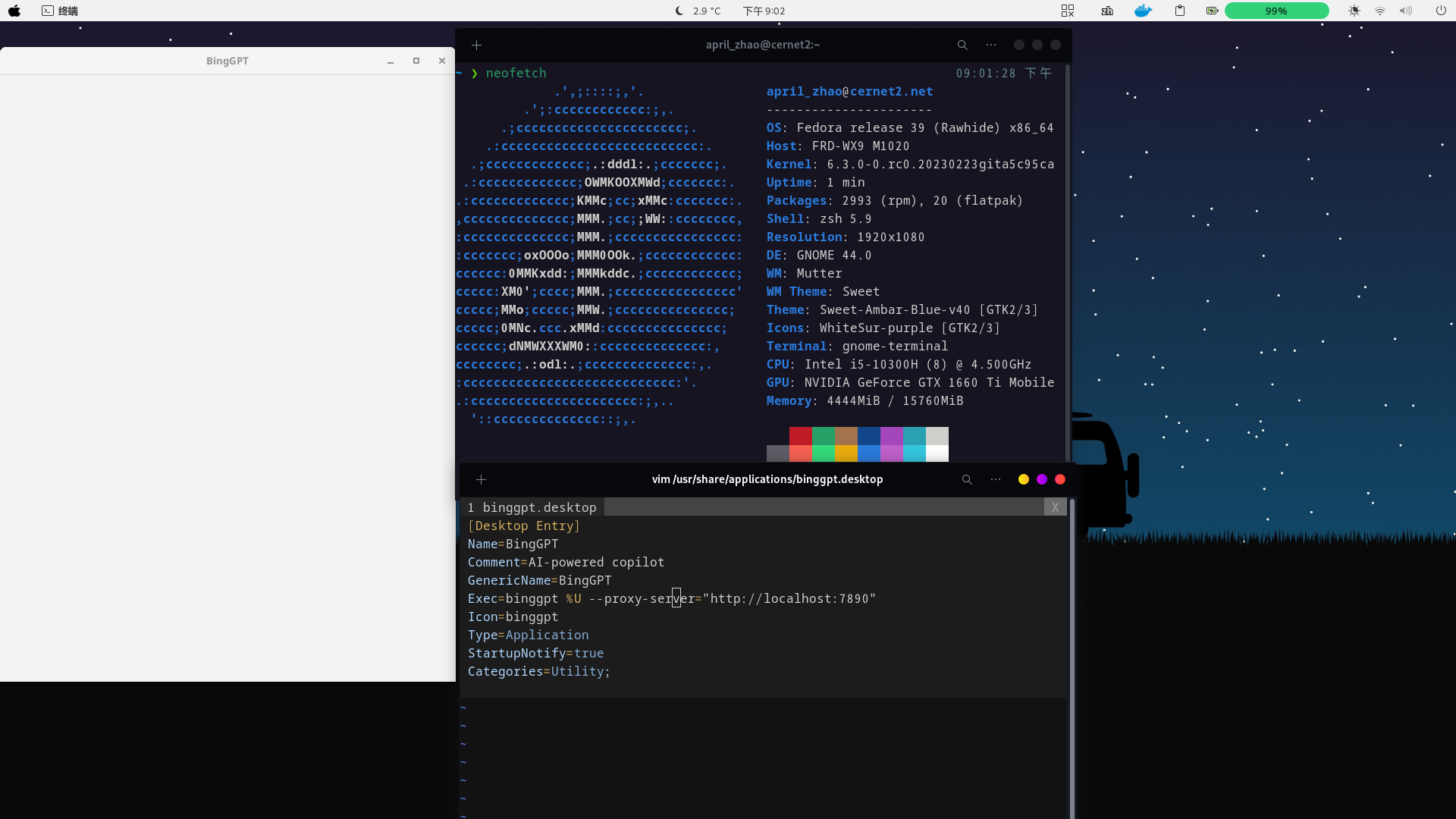
Task: Open the extensions grid icon in top bar
Action: click(1068, 11)
